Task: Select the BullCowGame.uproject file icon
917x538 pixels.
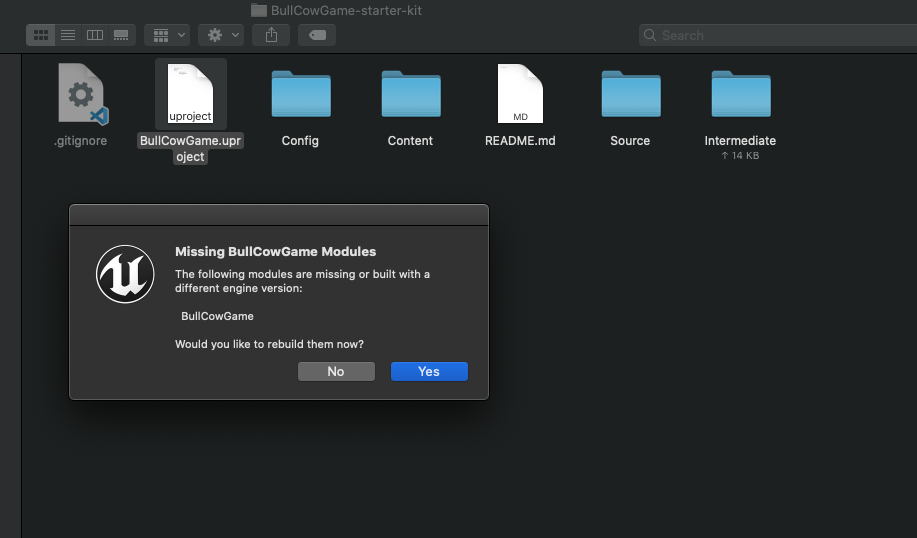Action: (x=190, y=94)
